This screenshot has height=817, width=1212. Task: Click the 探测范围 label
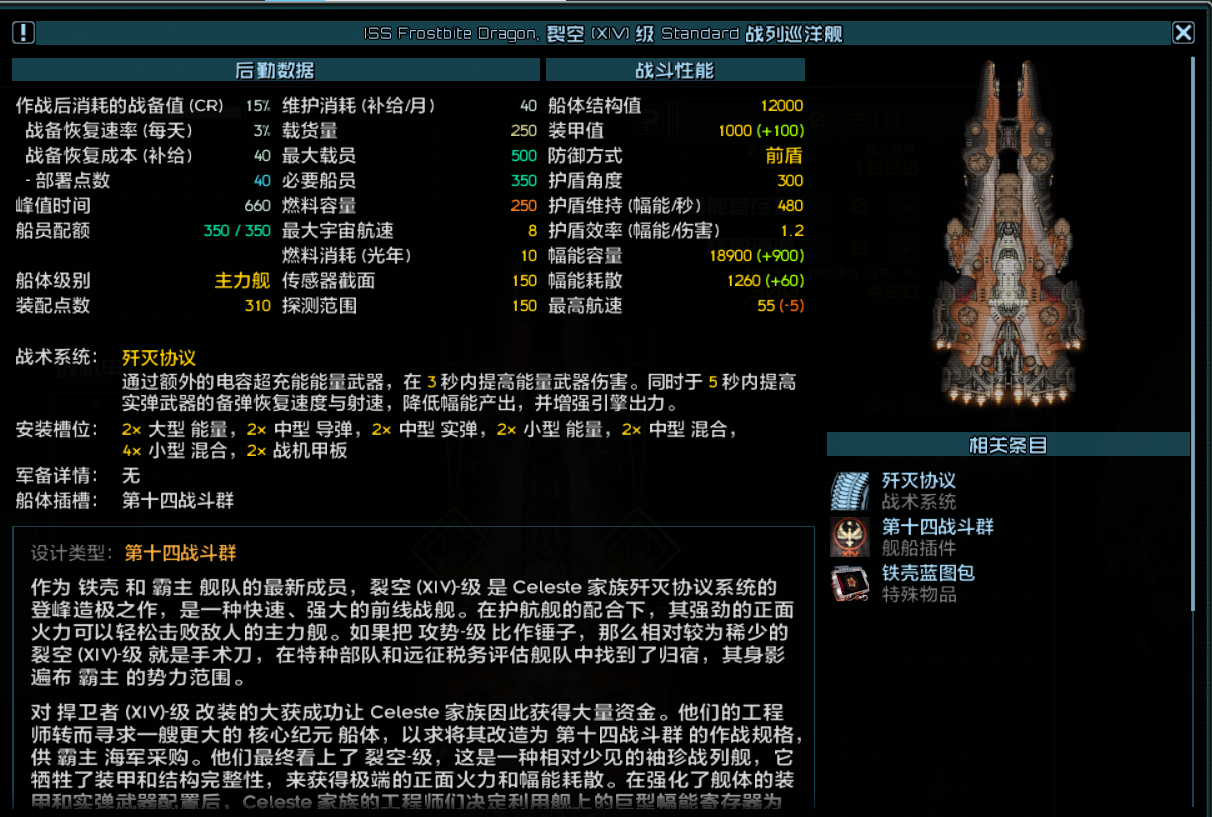319,306
